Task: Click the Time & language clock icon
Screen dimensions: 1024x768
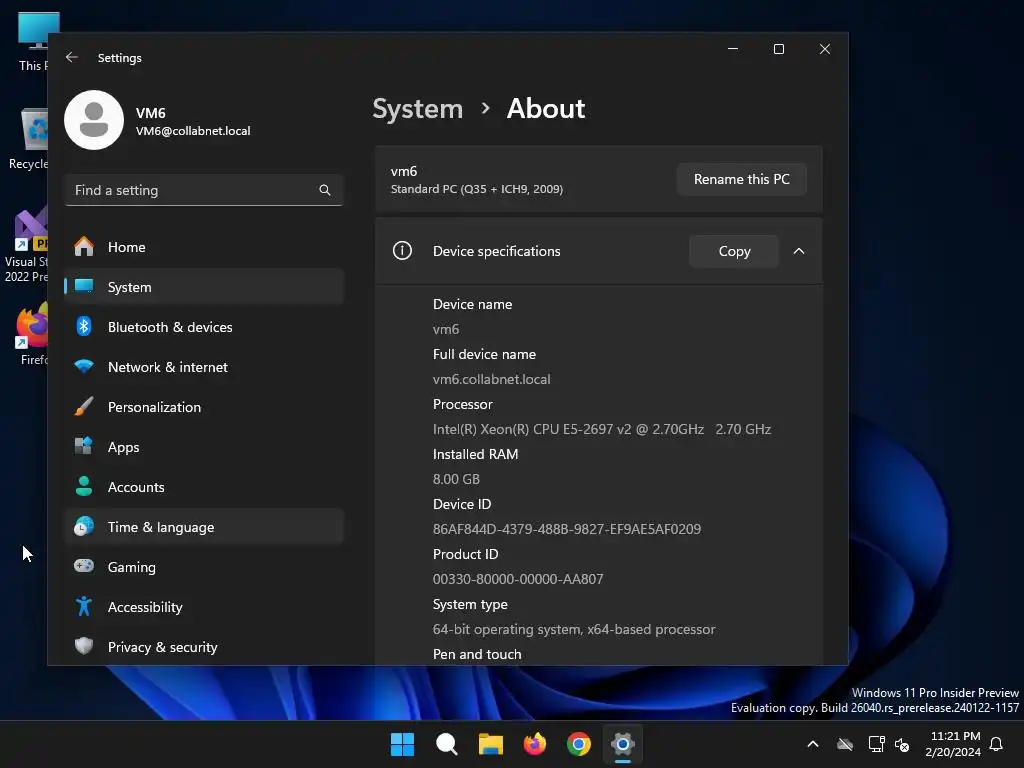Action: [84, 526]
